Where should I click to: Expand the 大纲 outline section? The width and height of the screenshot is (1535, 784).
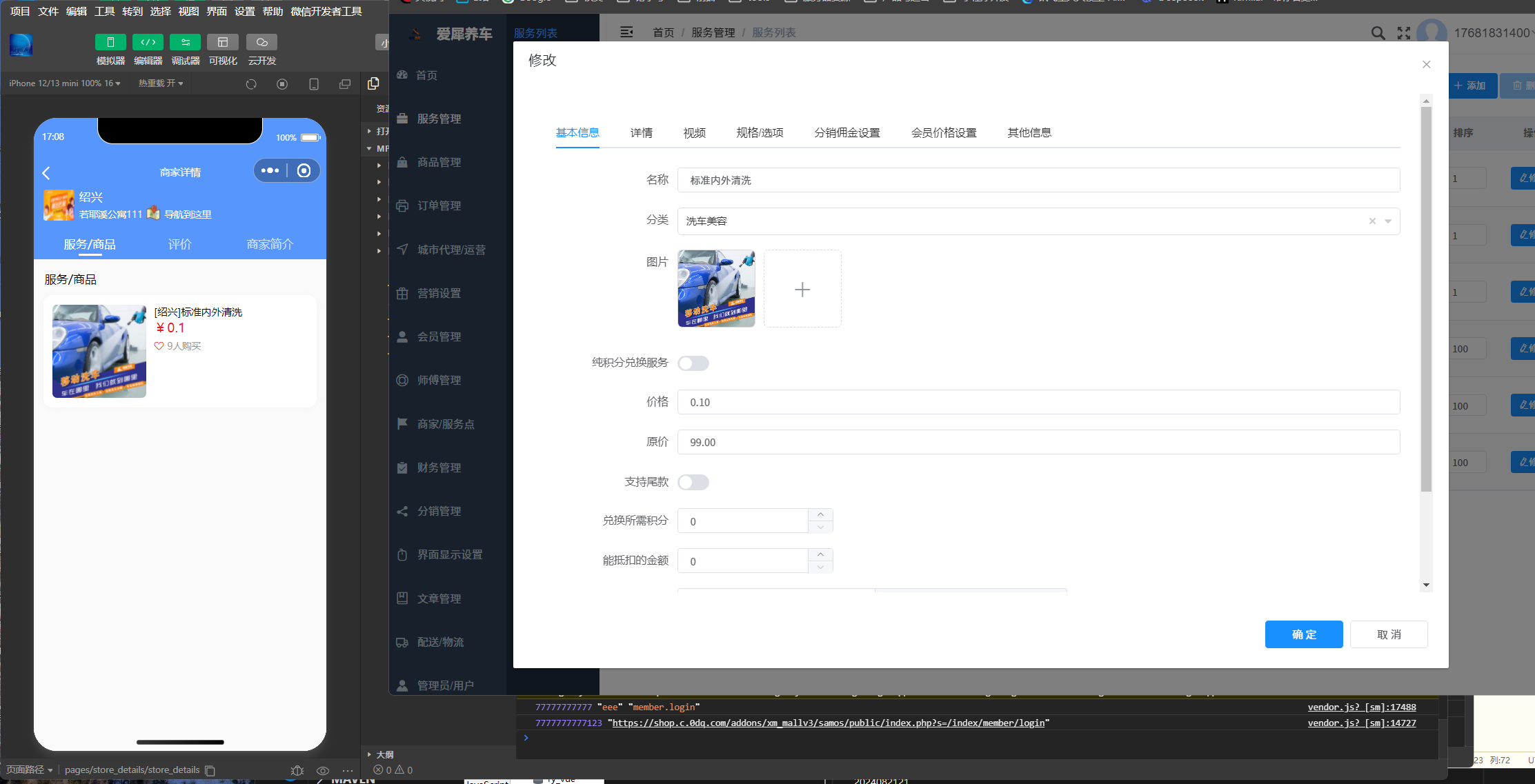pyautogui.click(x=381, y=754)
